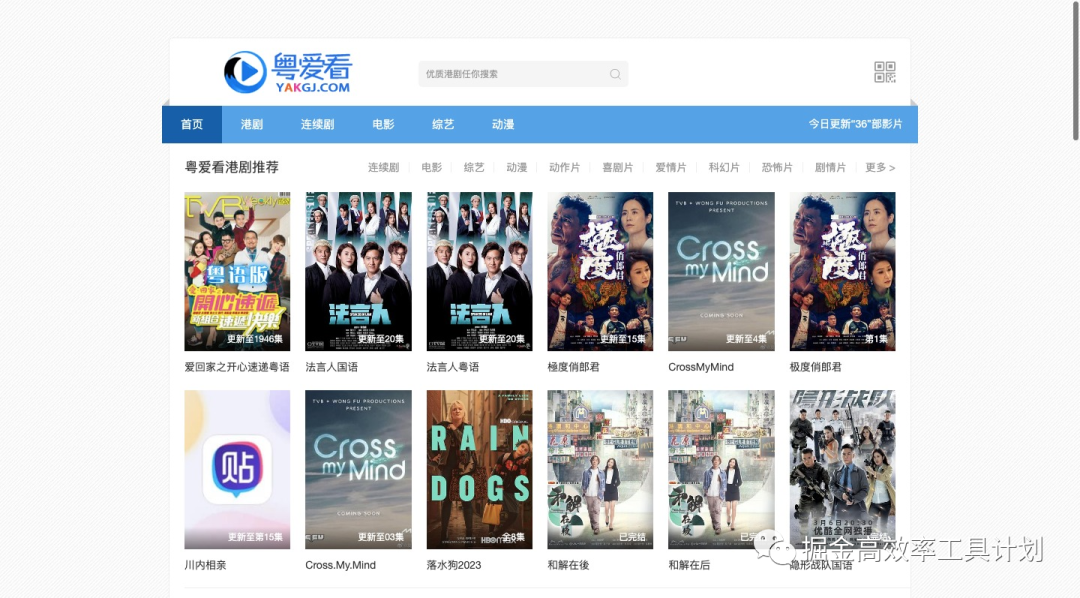Open the 爱情片 category link
1080x598 pixels.
point(671,167)
